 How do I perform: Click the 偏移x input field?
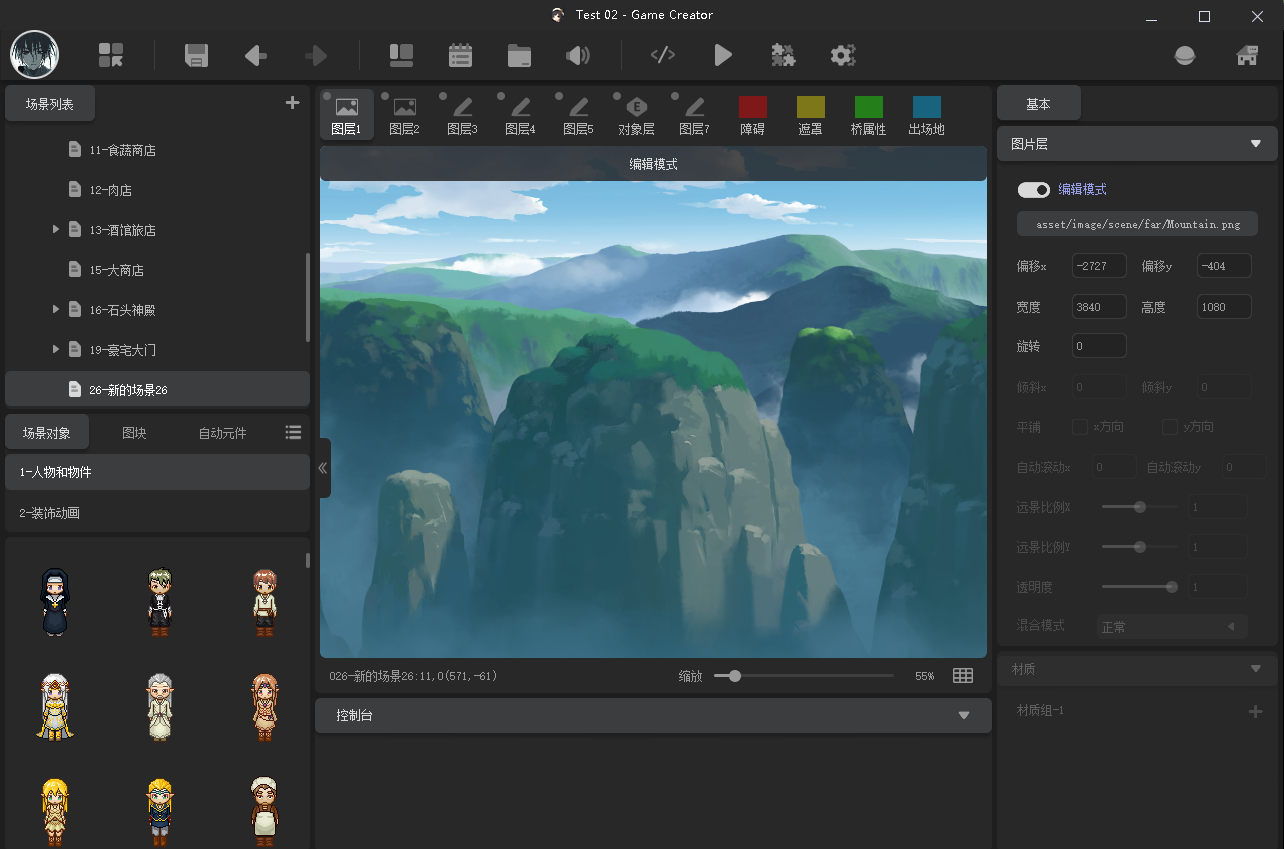(x=1099, y=266)
